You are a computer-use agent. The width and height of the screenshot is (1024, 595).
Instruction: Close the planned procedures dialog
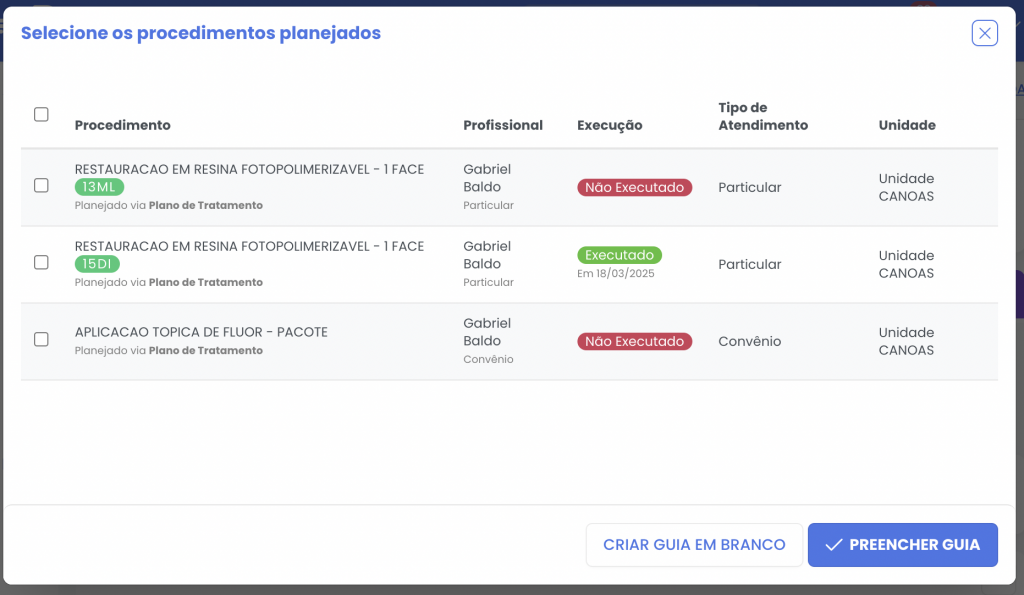tap(985, 33)
